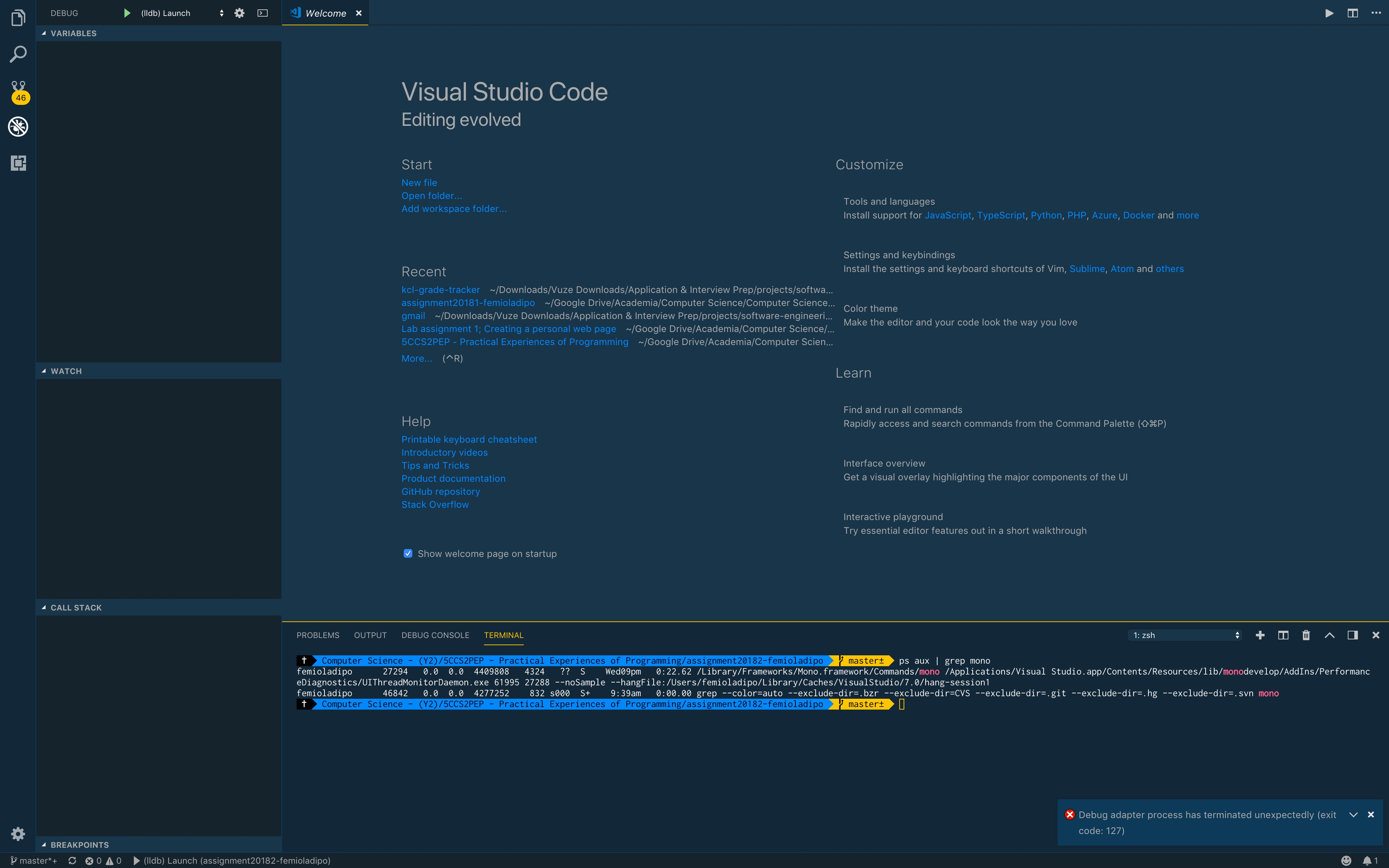Maximize terminal panel with up chevron
This screenshot has width=1389, height=868.
(1329, 635)
